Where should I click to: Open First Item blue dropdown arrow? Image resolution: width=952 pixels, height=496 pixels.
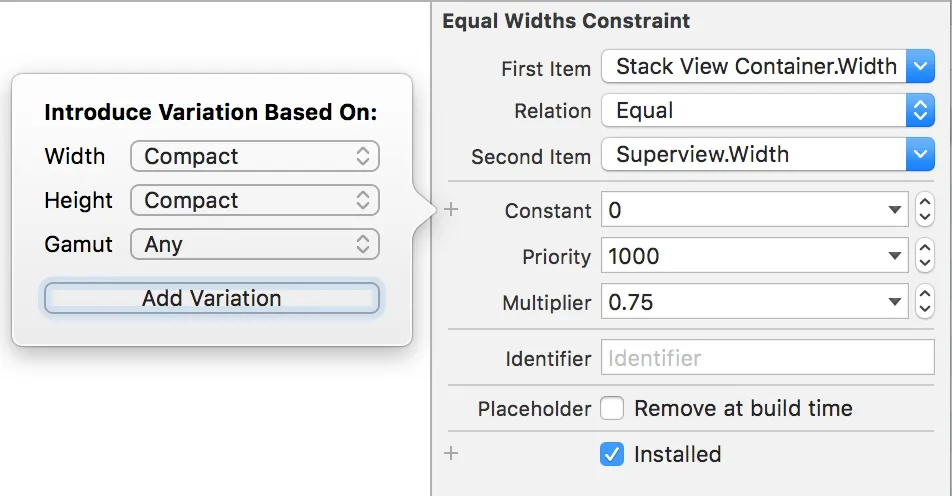[x=920, y=67]
